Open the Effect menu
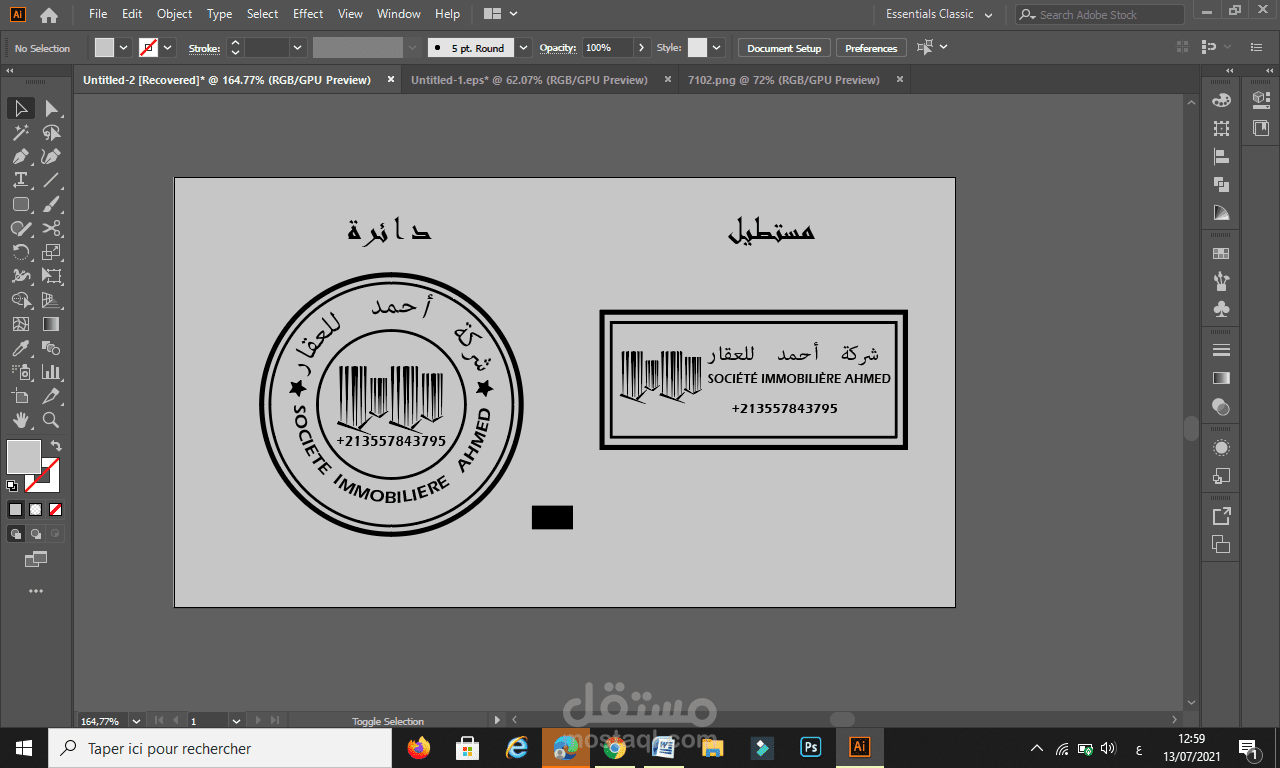This screenshot has width=1280, height=768. pyautogui.click(x=308, y=14)
